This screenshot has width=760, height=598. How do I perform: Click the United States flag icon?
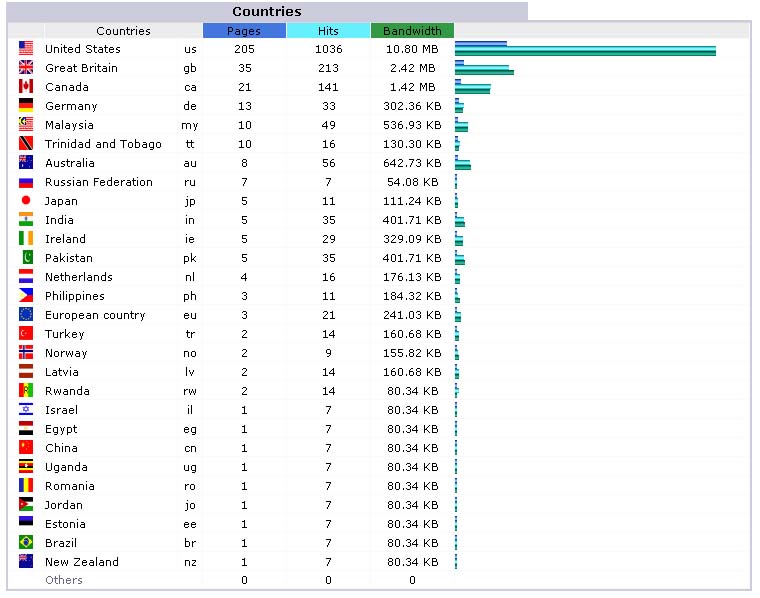click(26, 48)
